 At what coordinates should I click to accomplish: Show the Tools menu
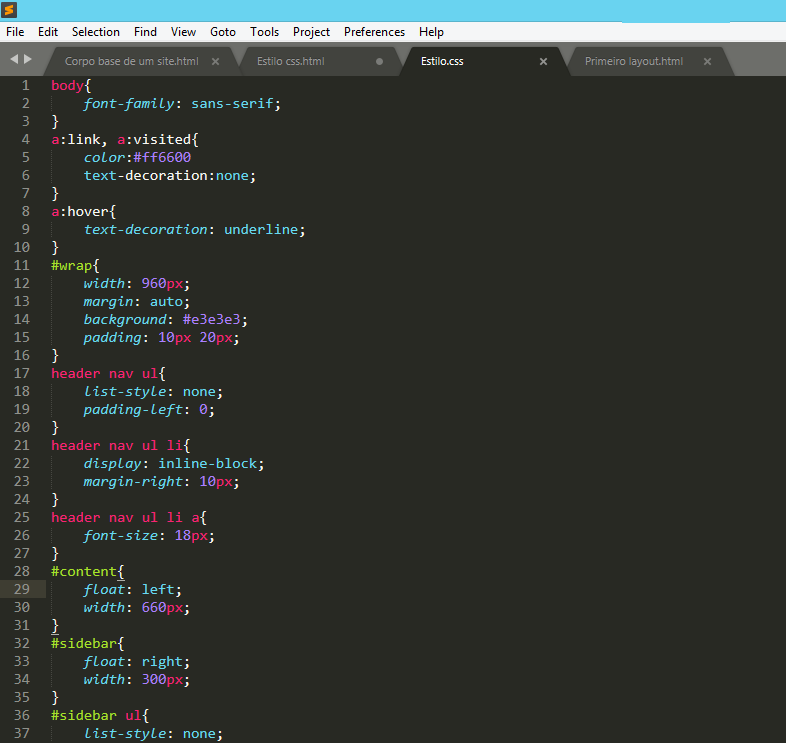264,32
